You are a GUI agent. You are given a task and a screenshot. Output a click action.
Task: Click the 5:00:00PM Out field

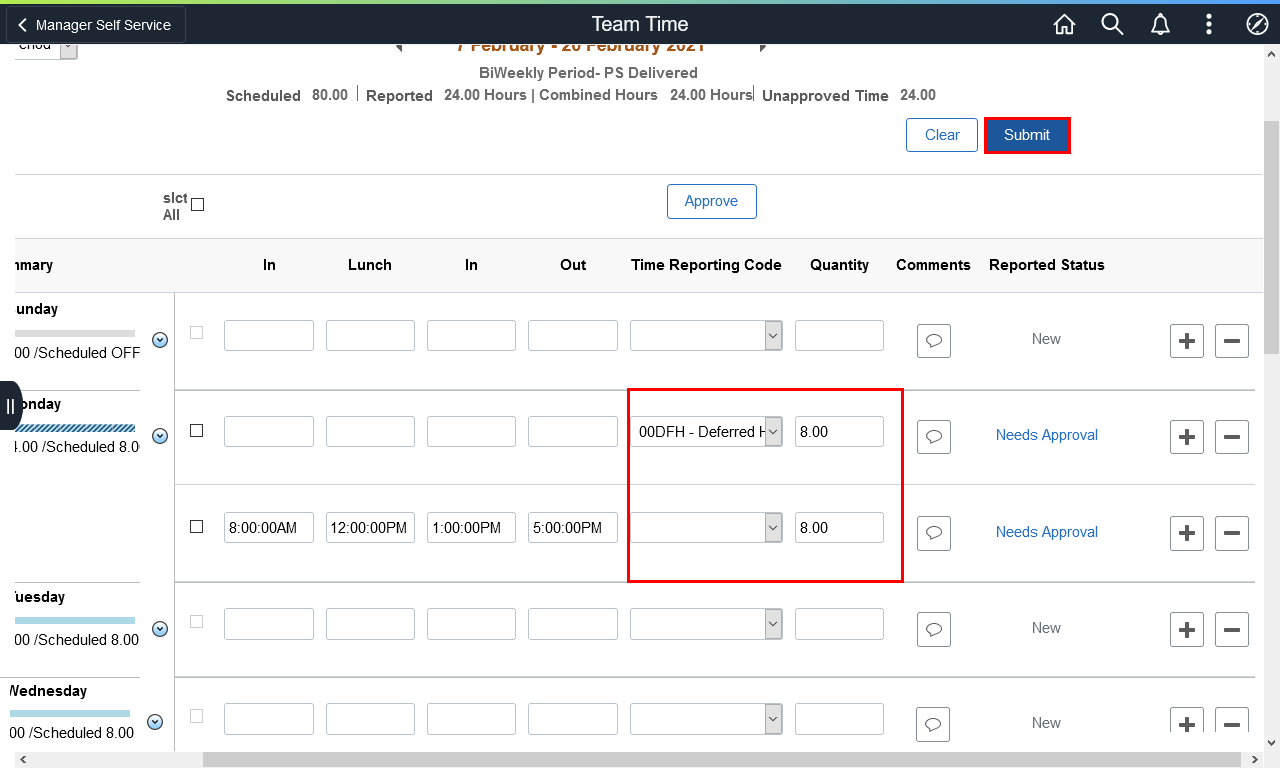point(573,527)
